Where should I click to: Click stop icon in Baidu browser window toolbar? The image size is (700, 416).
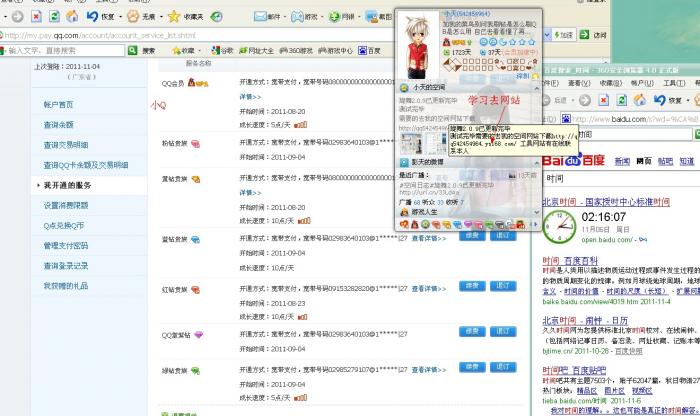click(603, 100)
